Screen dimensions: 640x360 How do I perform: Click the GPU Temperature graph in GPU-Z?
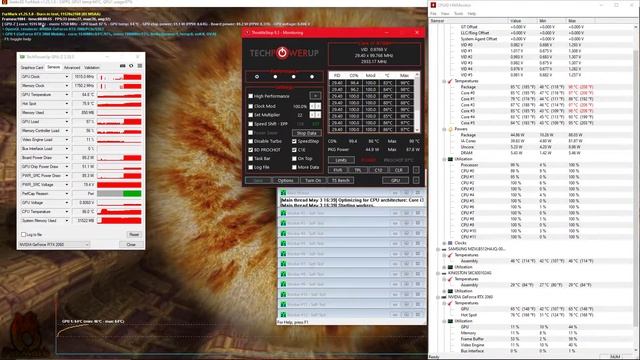coord(119,95)
